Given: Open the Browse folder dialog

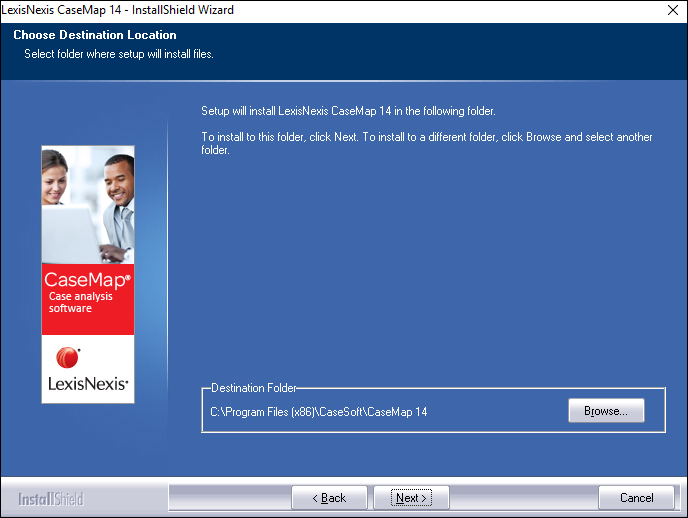Looking at the screenshot, I should pyautogui.click(x=606, y=411).
